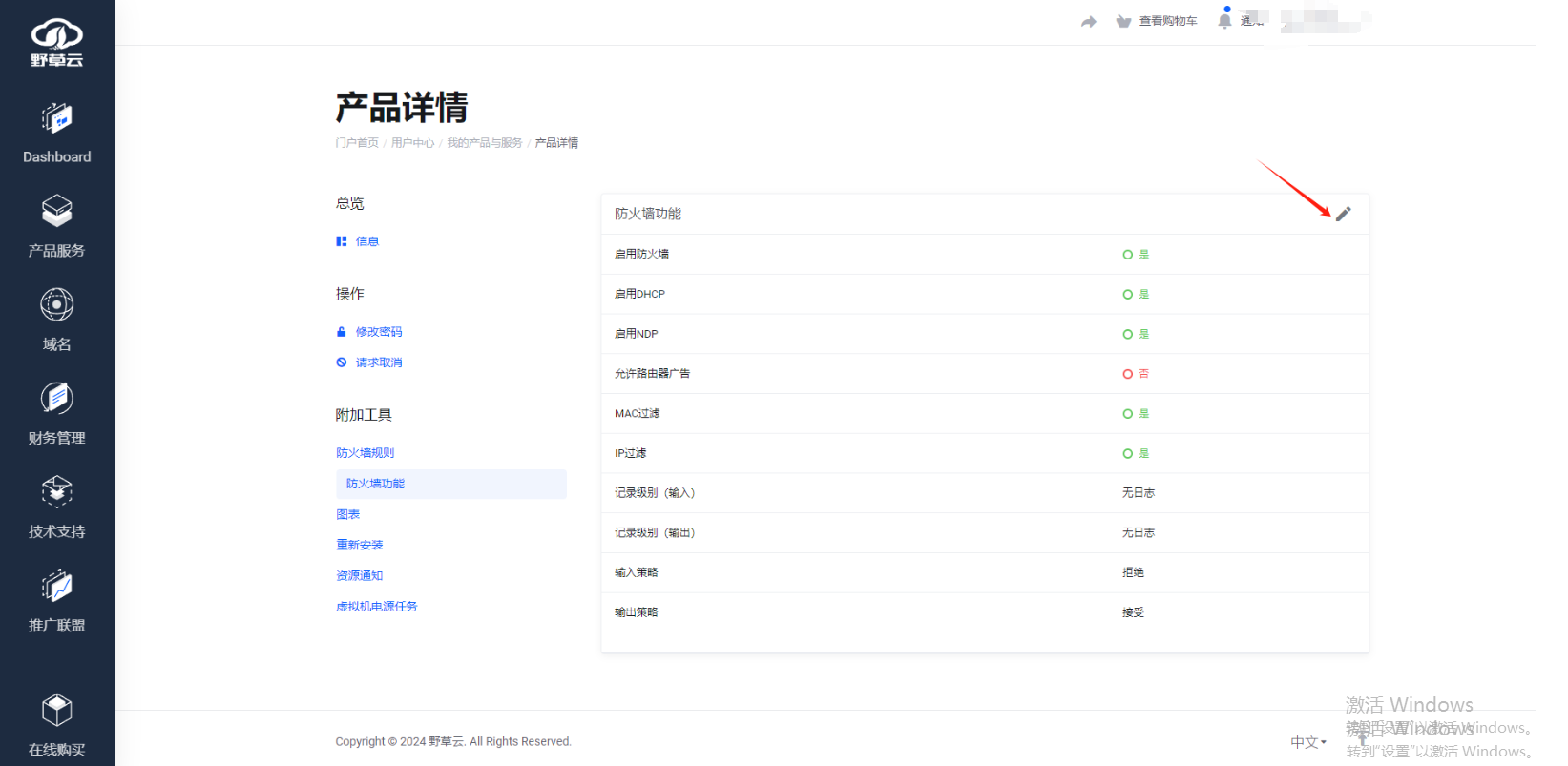This screenshot has width=1568, height=766.
Task: Open 图表 tool
Action: click(347, 514)
